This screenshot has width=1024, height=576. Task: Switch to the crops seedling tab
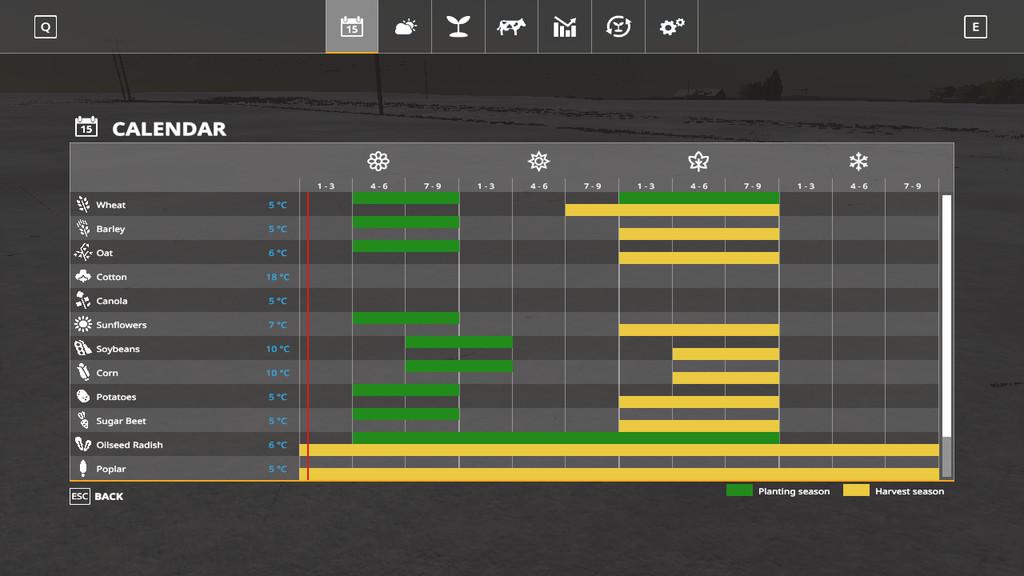[458, 27]
